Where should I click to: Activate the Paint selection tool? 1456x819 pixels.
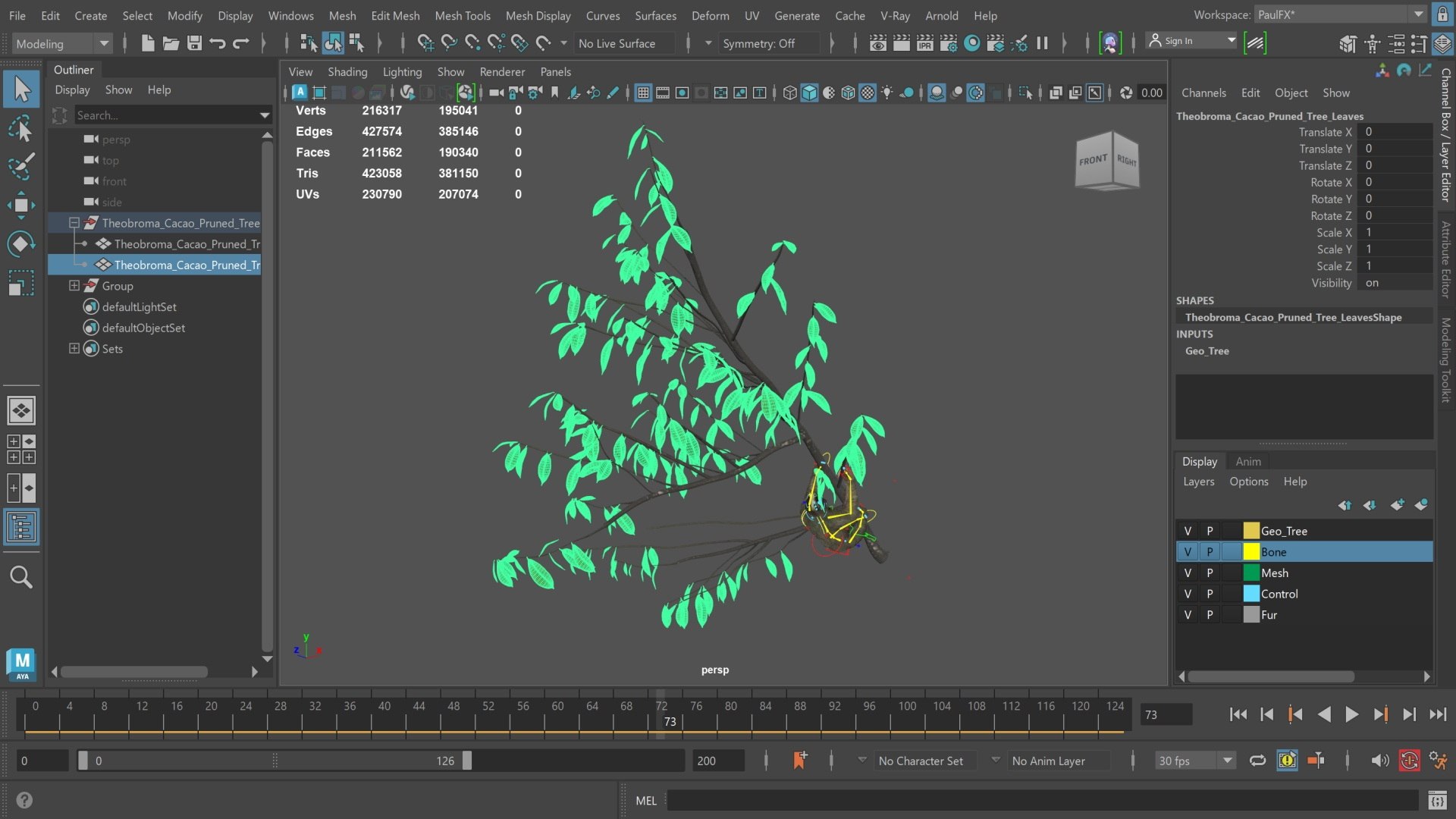coord(21,167)
